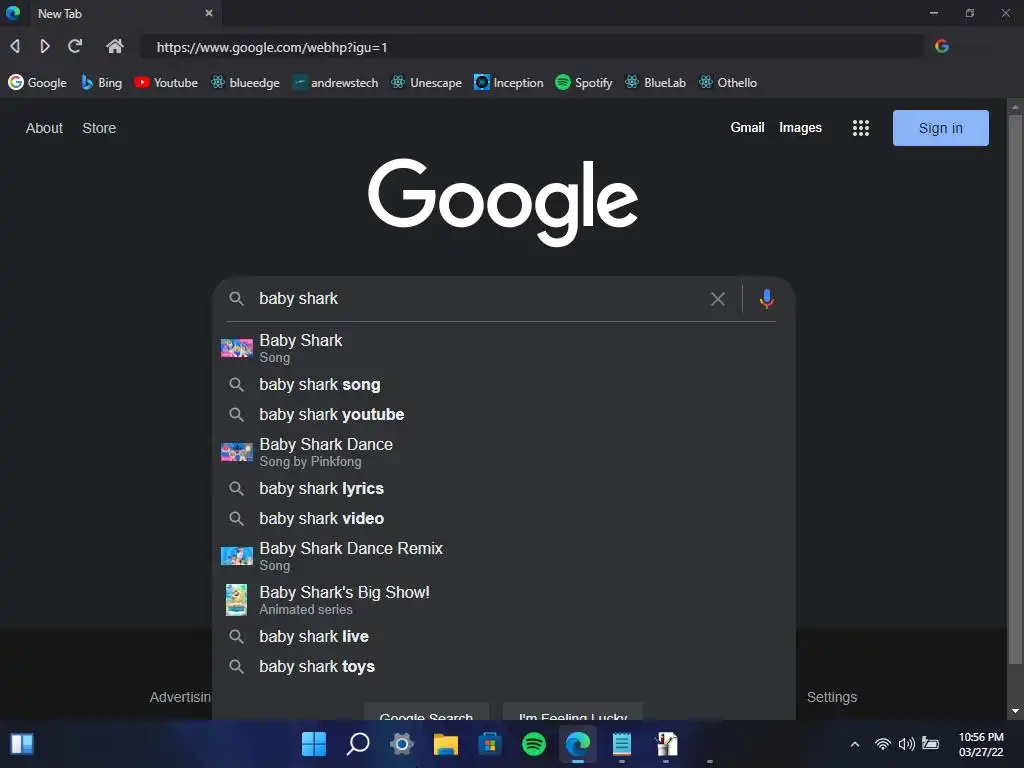Select Baby Shark's Big Show! suggestion
The height and width of the screenshot is (768, 1024).
coord(504,600)
